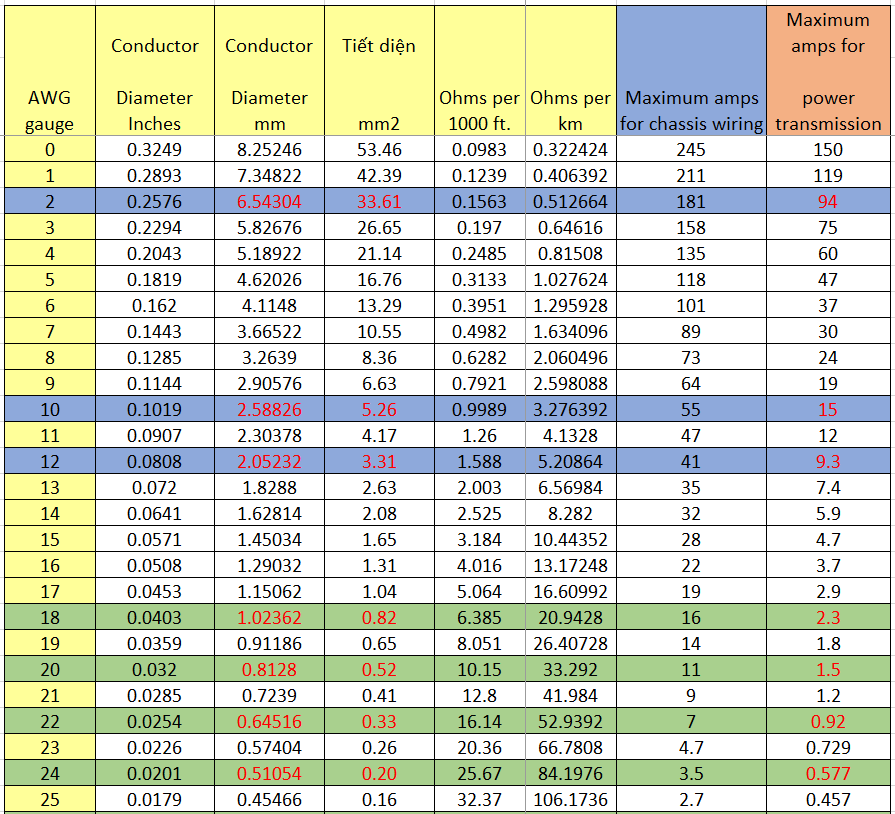The width and height of the screenshot is (895, 814).
Task: Click the red 9.3 power transmission cell
Action: click(x=828, y=461)
